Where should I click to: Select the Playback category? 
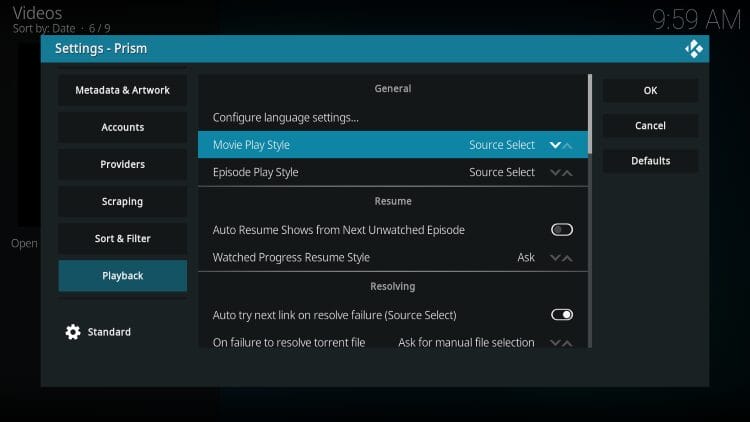122,276
